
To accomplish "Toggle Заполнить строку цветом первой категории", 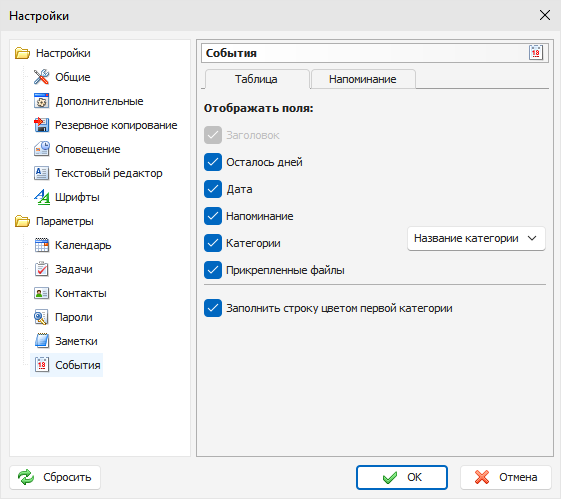I will (x=213, y=308).
